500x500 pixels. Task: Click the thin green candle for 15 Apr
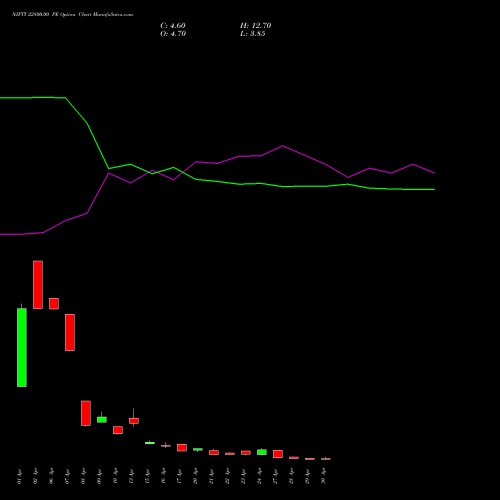pyautogui.click(x=150, y=443)
